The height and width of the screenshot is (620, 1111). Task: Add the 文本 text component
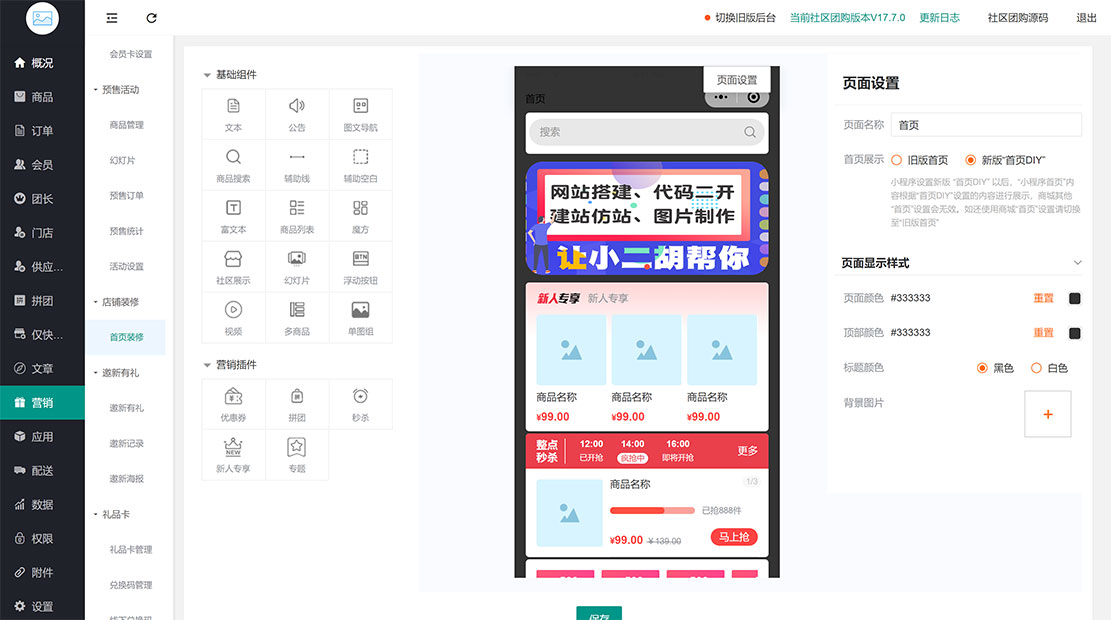tap(233, 115)
